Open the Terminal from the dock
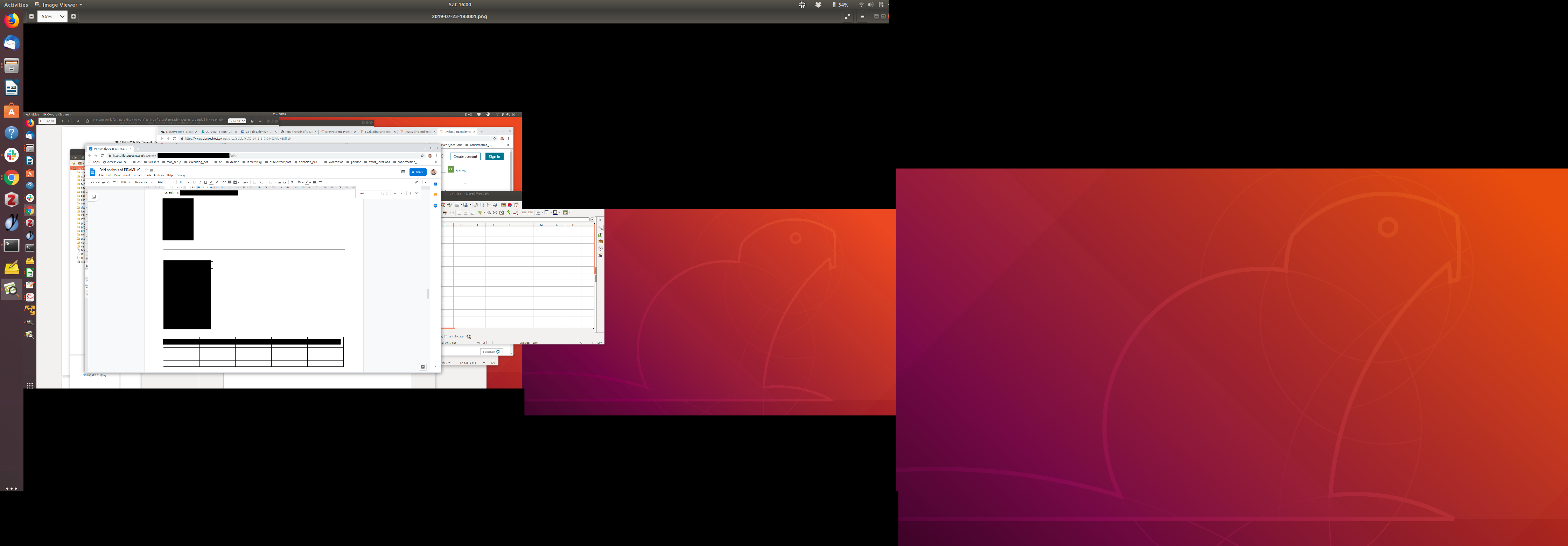 pyautogui.click(x=12, y=245)
